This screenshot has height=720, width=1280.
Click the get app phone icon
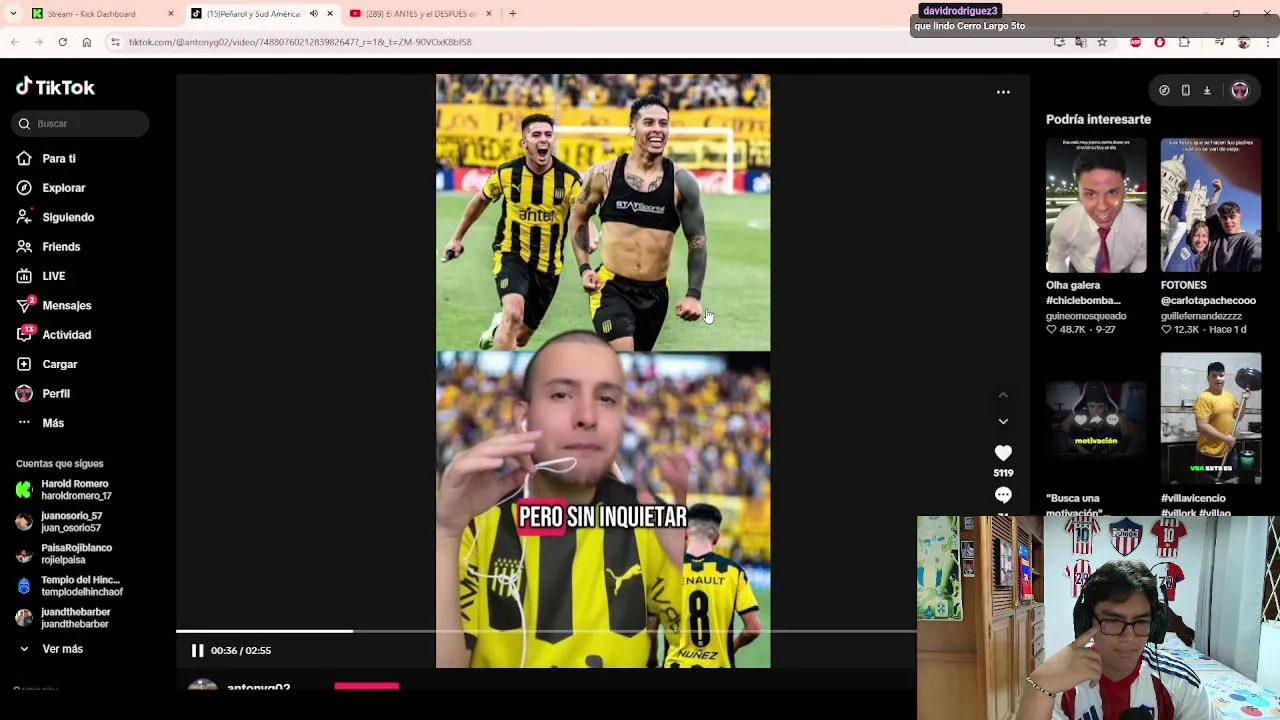pos(1186,91)
